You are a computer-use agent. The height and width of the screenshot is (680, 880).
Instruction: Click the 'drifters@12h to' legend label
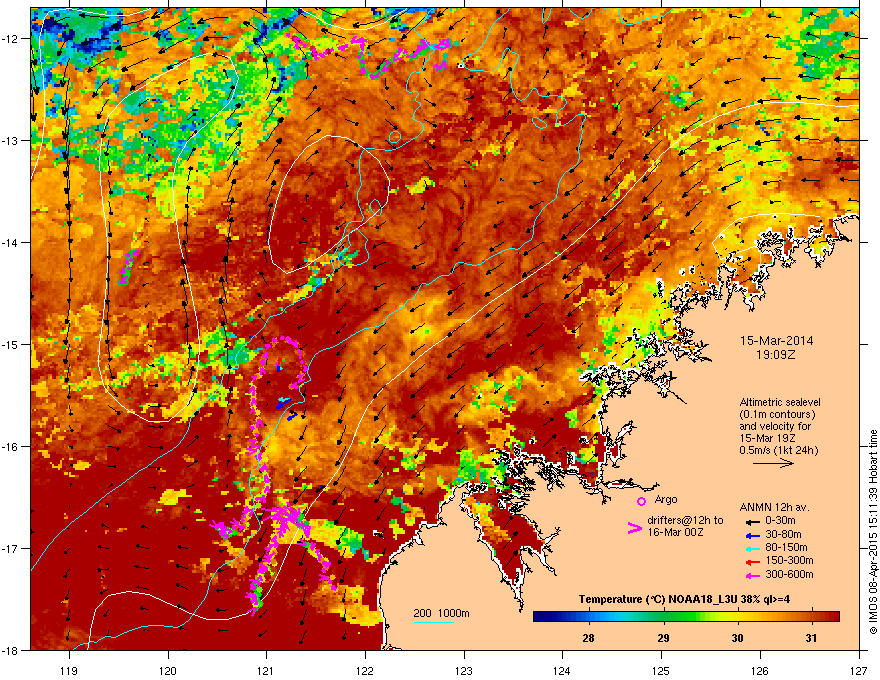pyautogui.click(x=685, y=521)
